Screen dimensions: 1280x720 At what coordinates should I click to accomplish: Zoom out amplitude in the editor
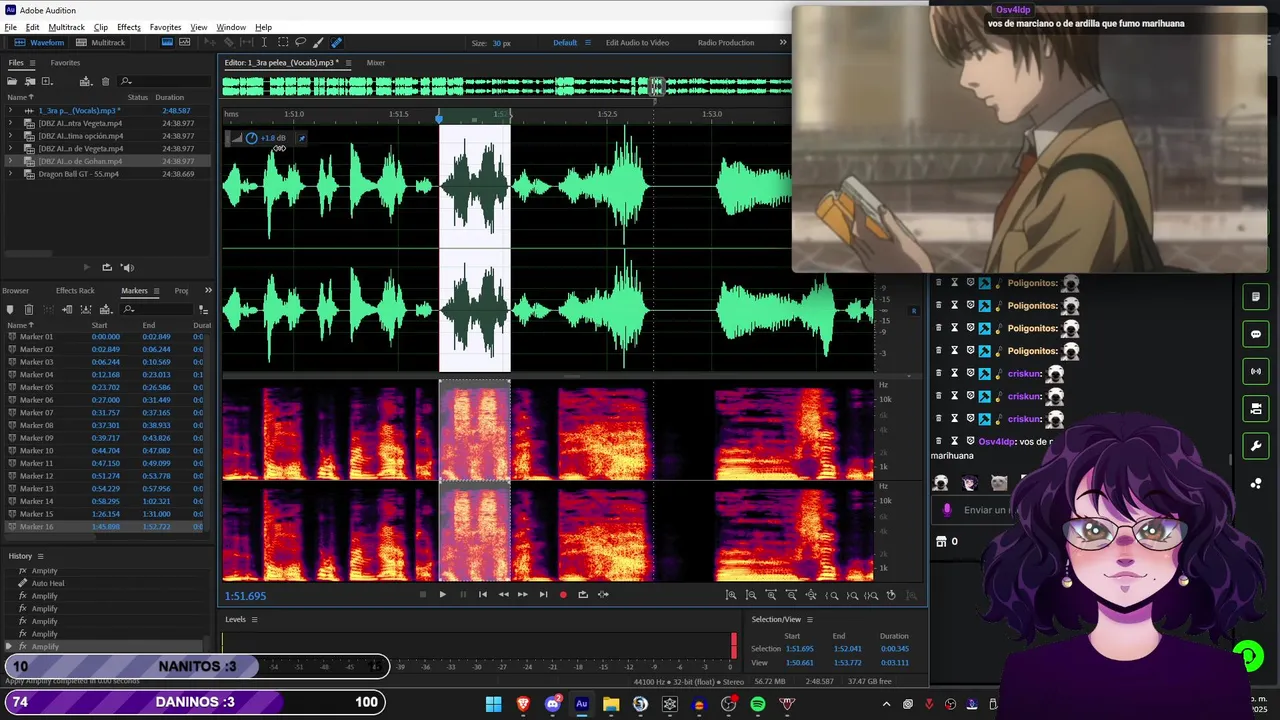click(x=751, y=595)
